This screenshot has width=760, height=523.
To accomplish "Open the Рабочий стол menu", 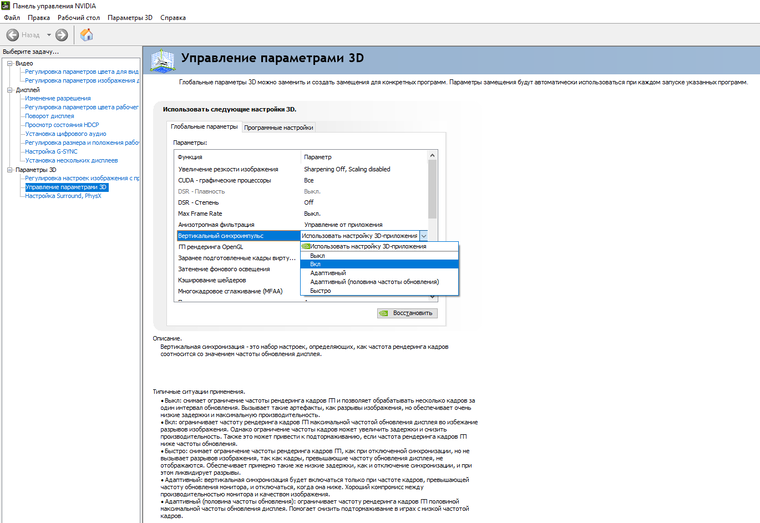I will tap(79, 17).
